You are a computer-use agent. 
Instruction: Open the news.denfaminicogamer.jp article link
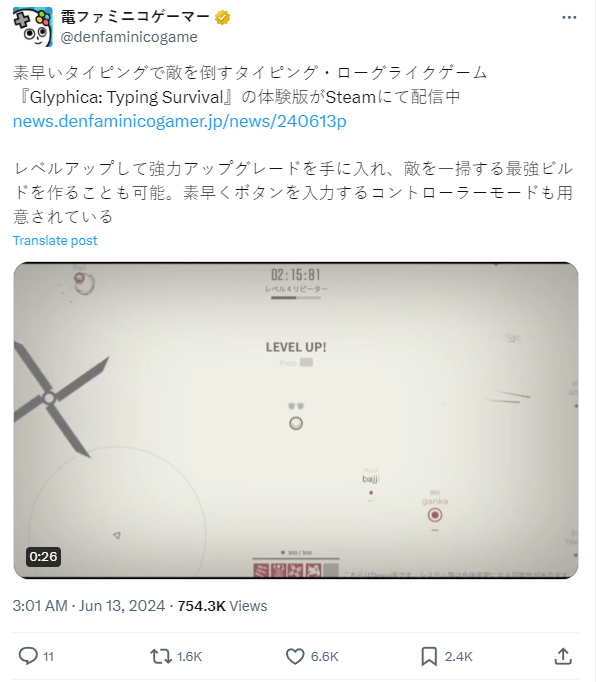click(x=180, y=121)
